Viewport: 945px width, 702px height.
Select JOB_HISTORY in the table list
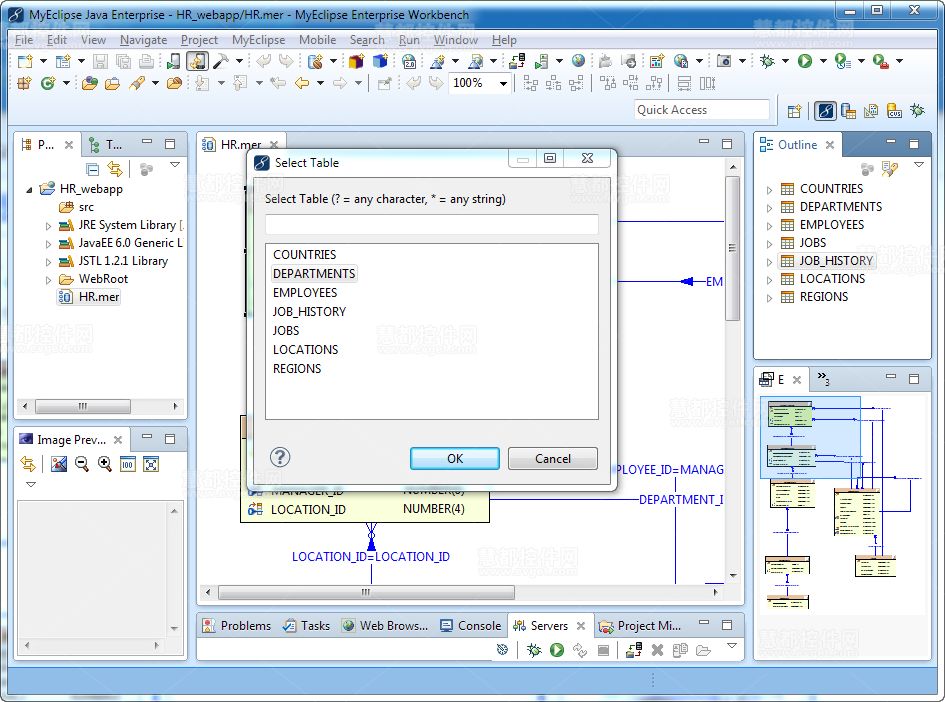click(309, 312)
